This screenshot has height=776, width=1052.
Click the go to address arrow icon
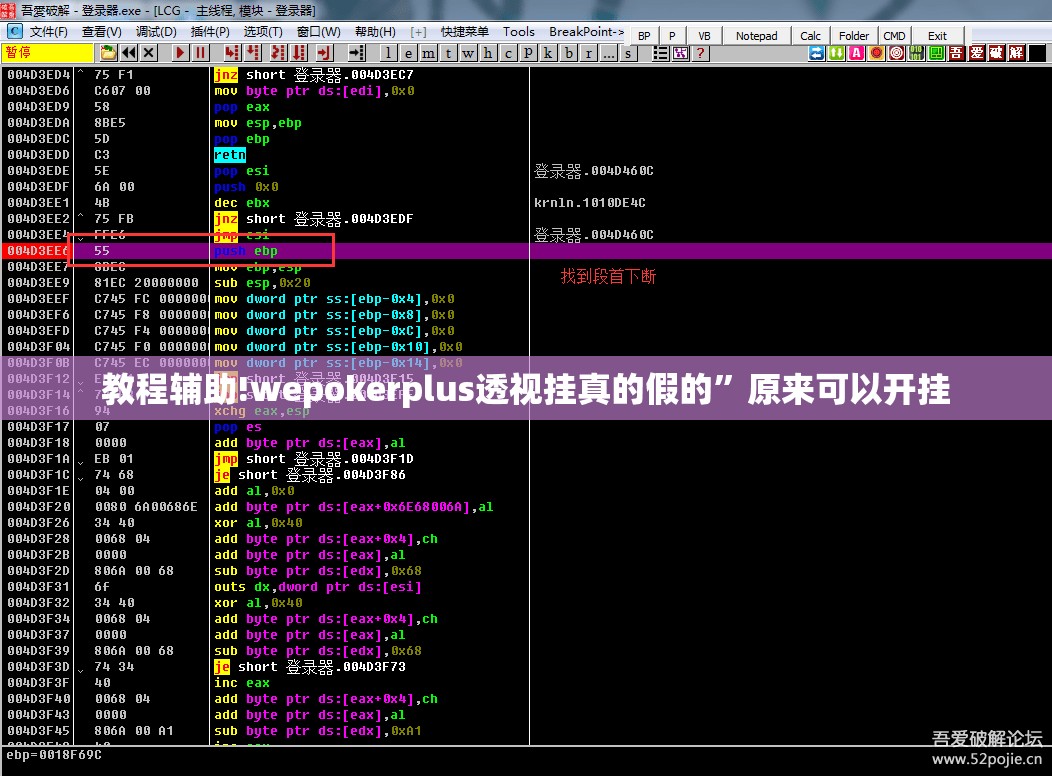[357, 53]
